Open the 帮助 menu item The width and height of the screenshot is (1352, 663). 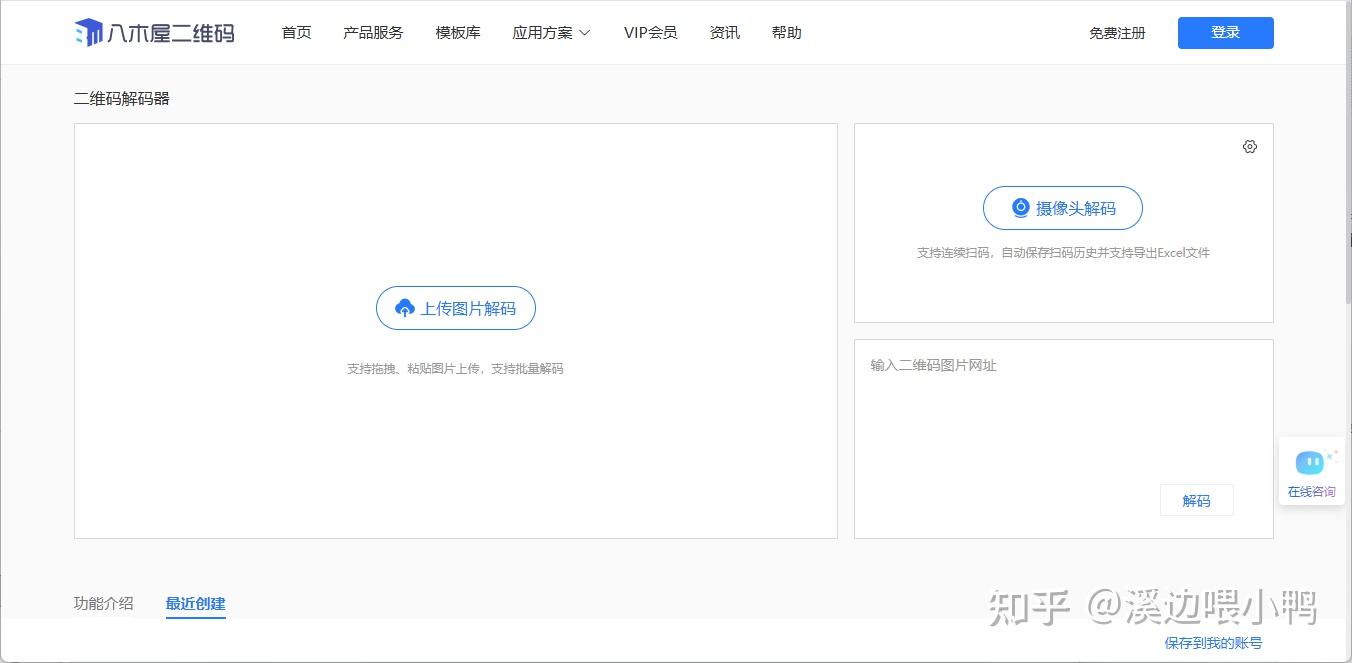[x=787, y=33]
